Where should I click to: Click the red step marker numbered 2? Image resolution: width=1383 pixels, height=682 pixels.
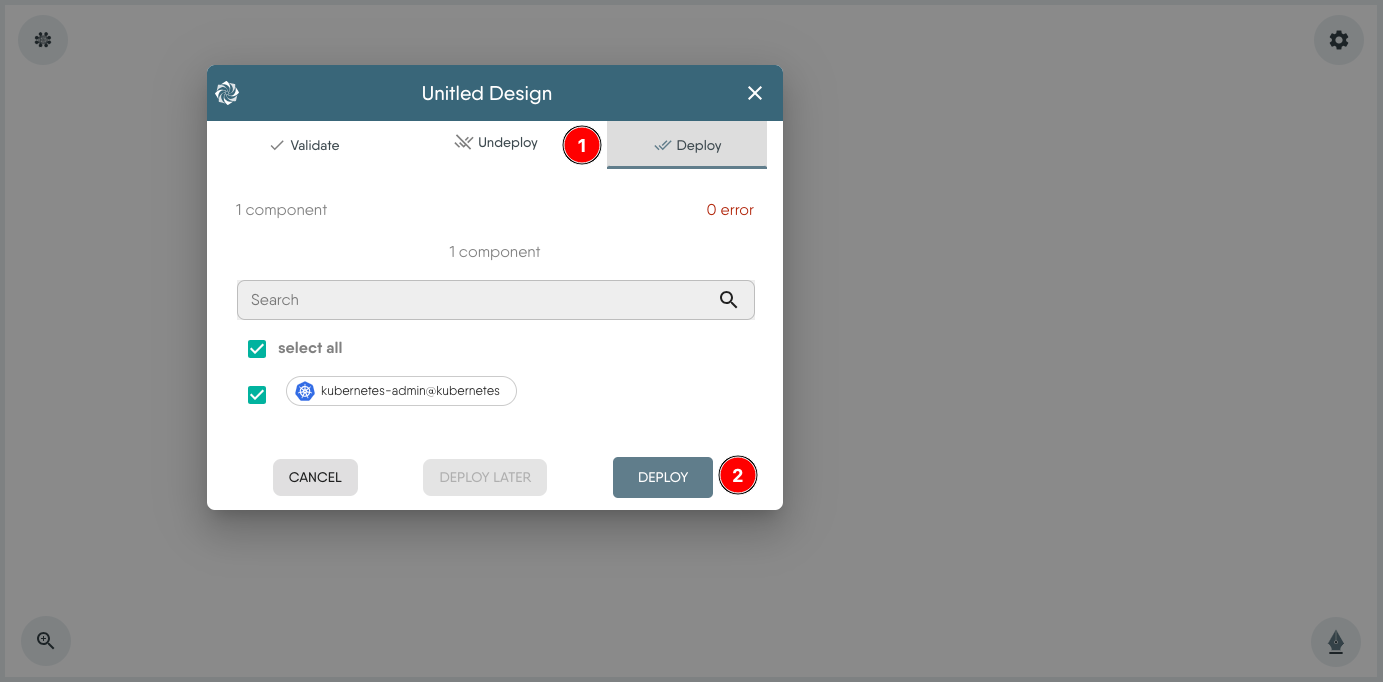click(x=738, y=476)
